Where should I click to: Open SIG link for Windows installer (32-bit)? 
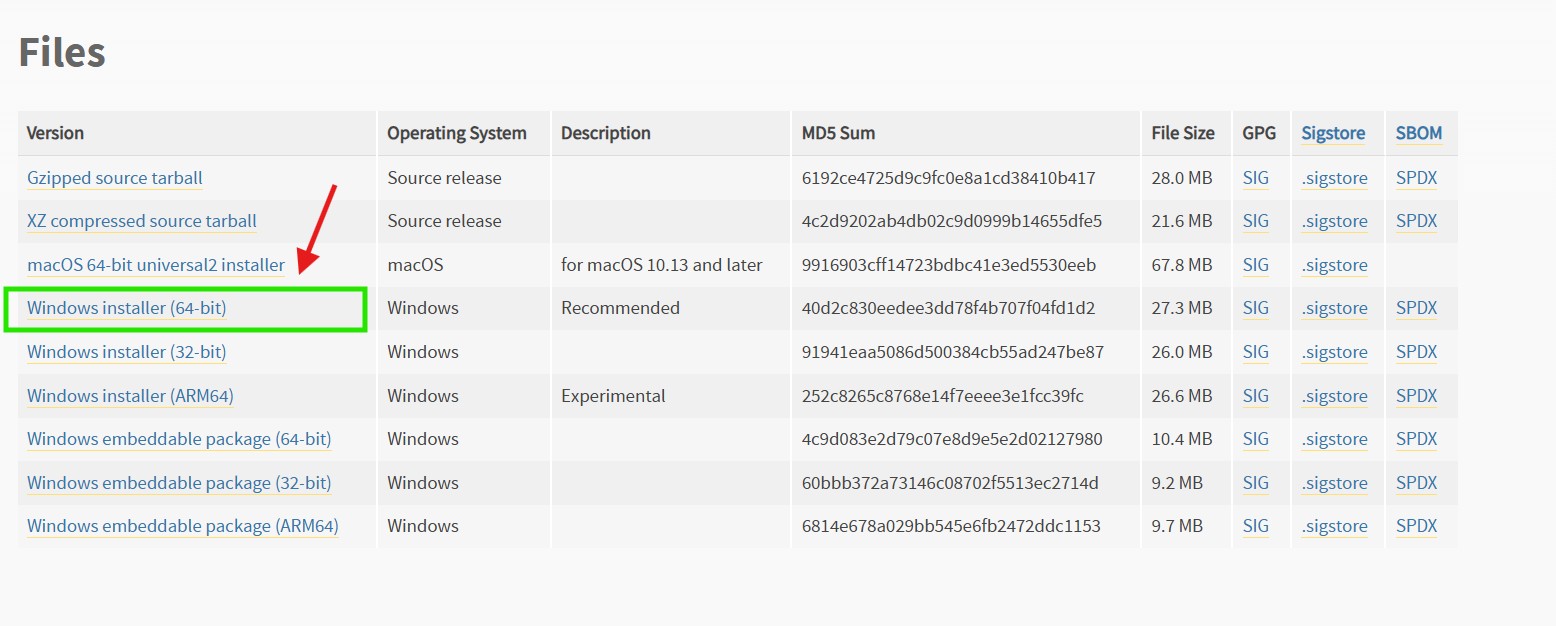click(x=1256, y=352)
